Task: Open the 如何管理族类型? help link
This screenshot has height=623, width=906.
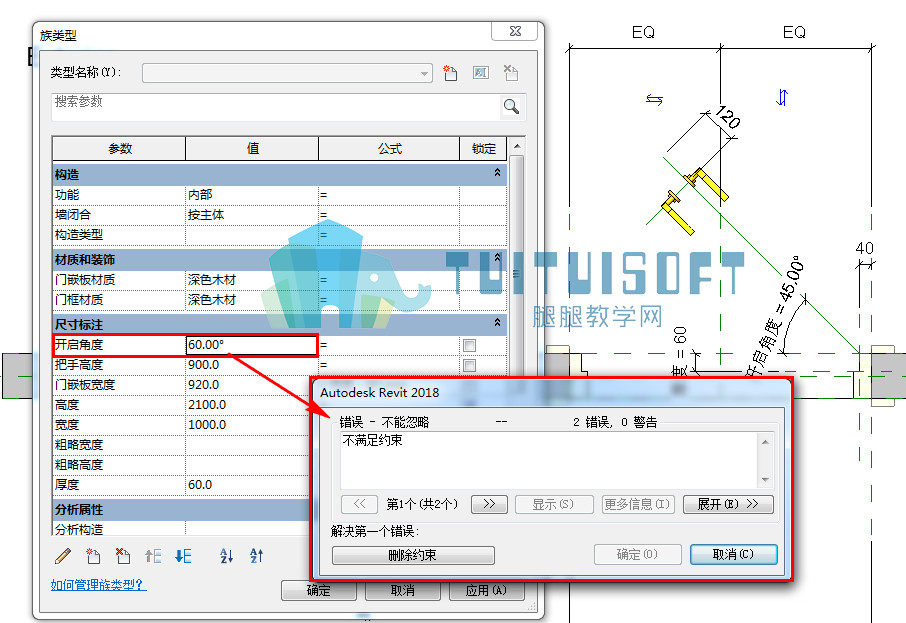Action: [x=99, y=585]
